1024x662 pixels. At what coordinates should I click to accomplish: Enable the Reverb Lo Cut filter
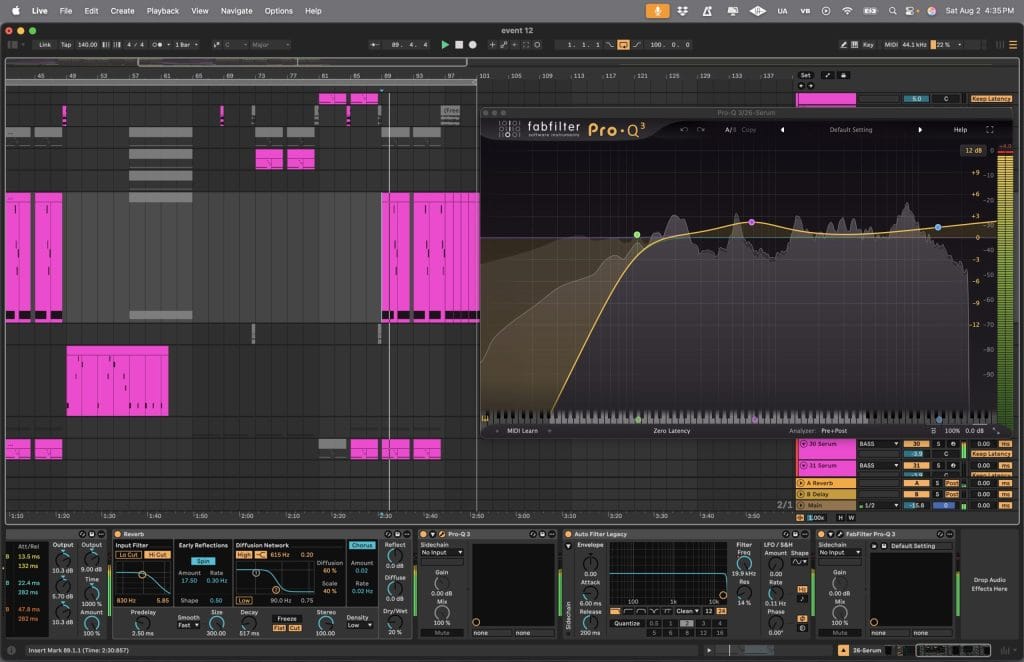[x=128, y=554]
